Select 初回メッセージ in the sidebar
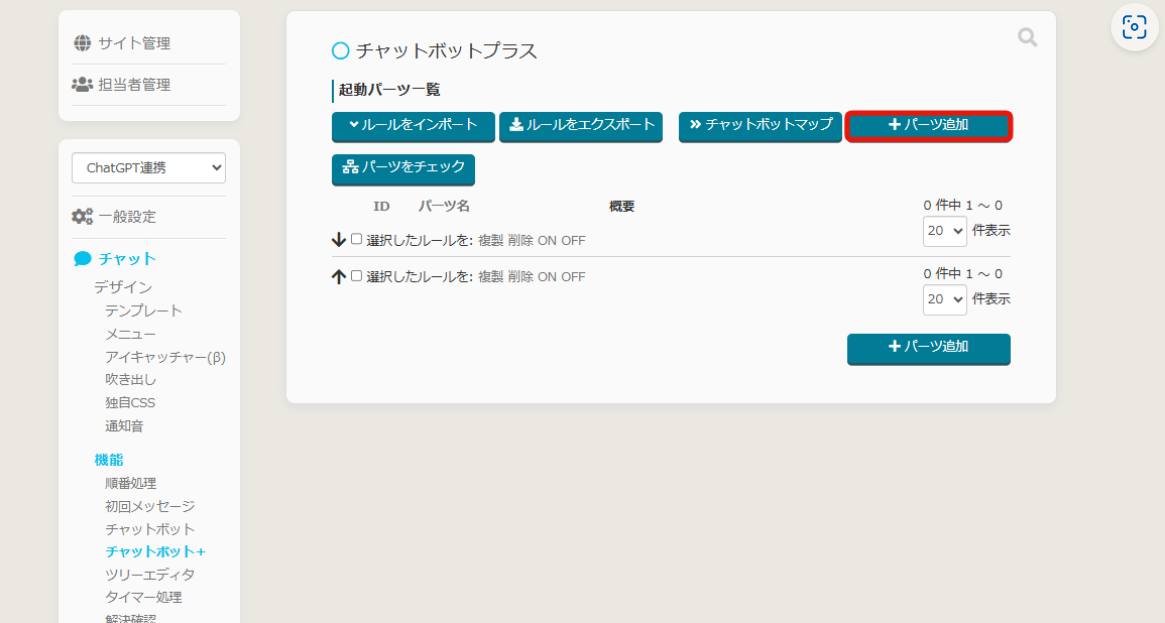 (150, 506)
